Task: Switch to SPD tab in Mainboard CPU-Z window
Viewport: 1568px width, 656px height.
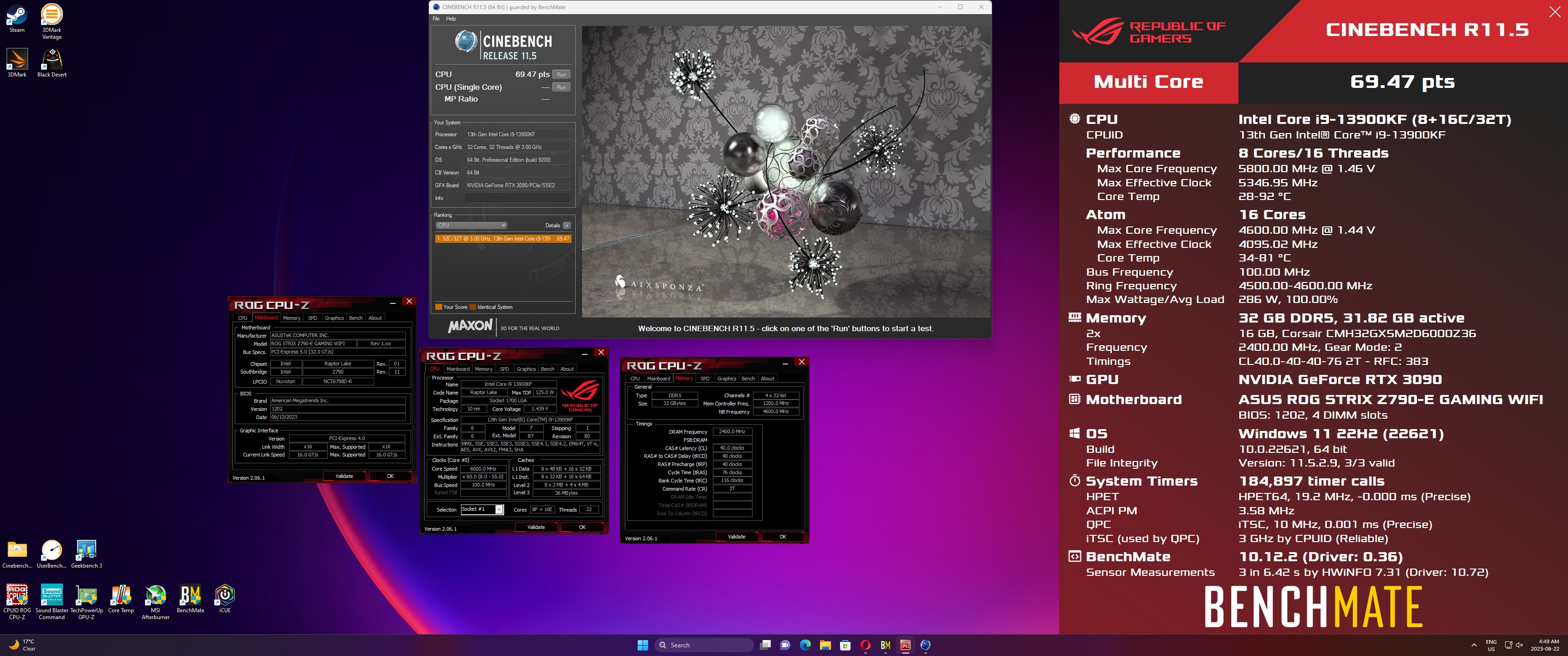Action: (x=312, y=318)
